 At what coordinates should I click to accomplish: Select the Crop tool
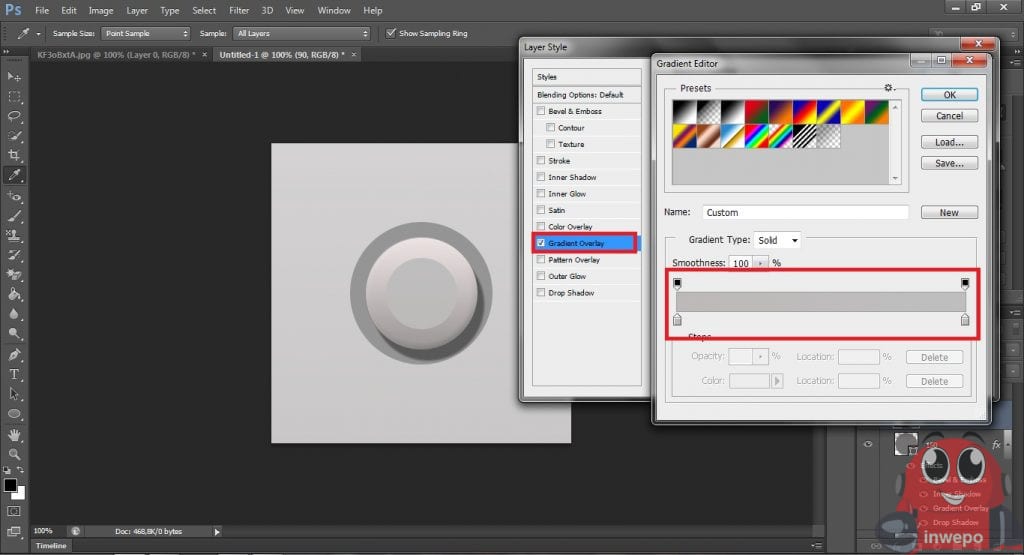tap(14, 155)
